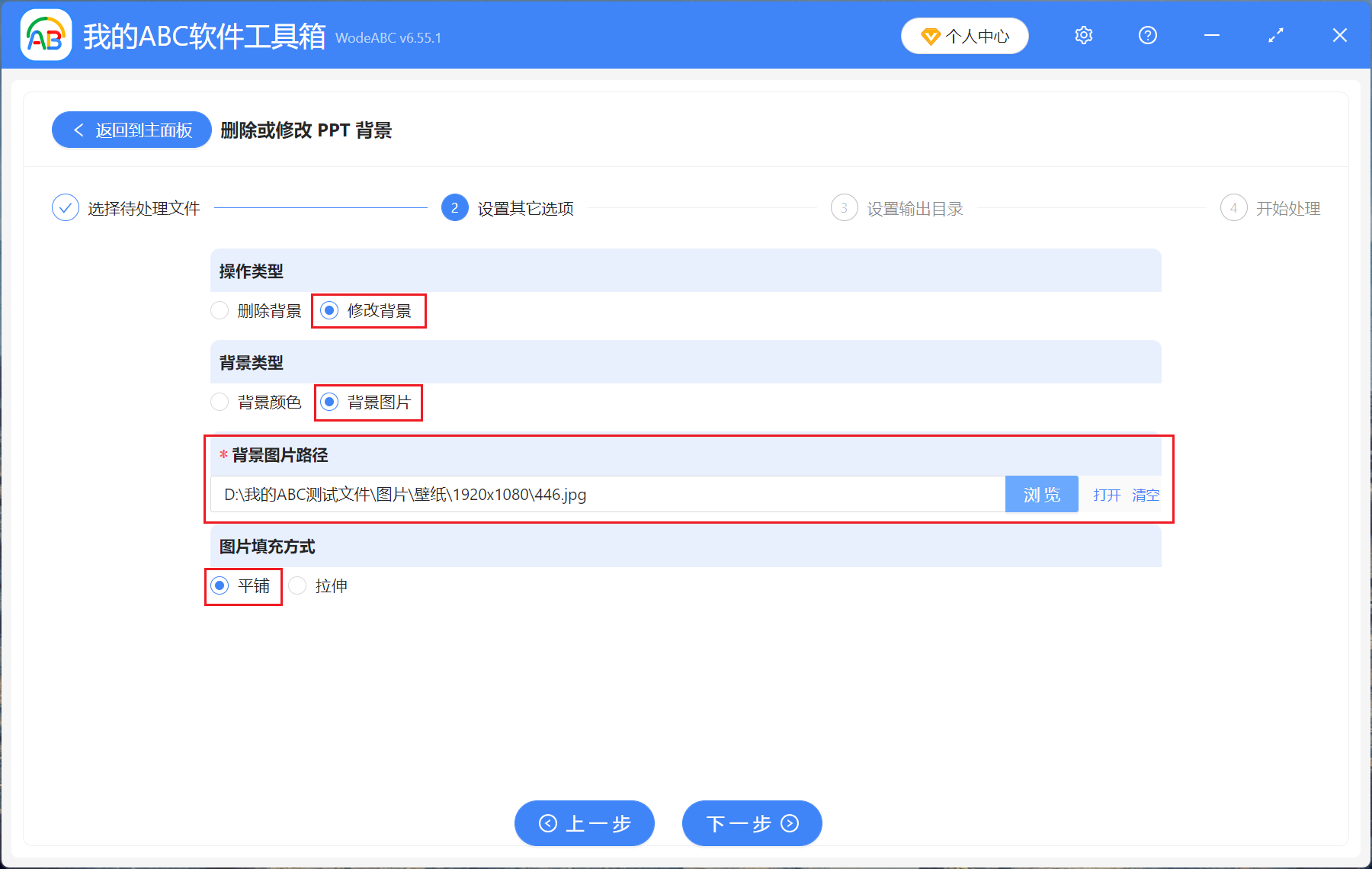
Task: Click the VIP diamond icon on 个人中心
Action: pyautogui.click(x=931, y=35)
